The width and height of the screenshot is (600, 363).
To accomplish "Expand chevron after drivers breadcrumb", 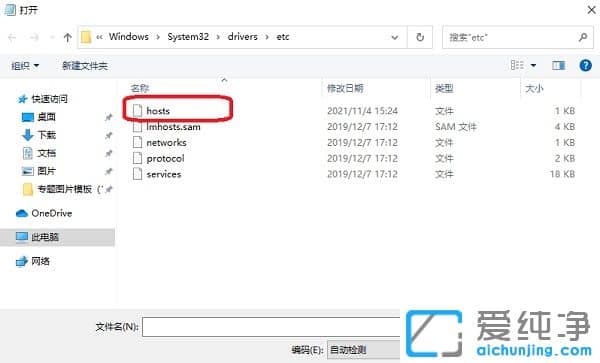I will click(x=267, y=37).
